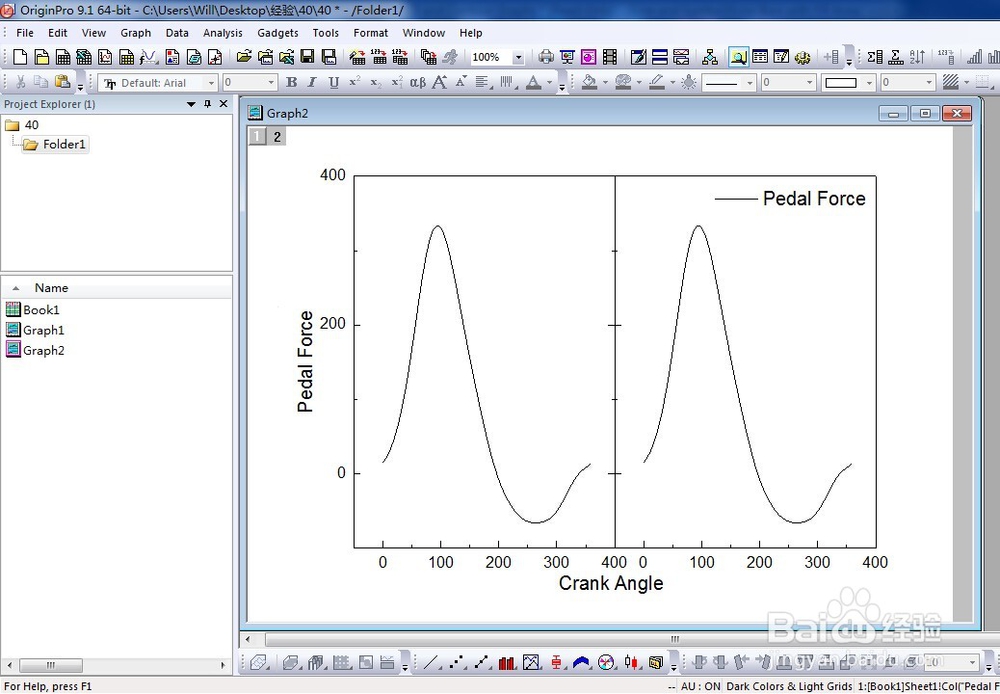Open the Code Builder gear icon
The image size is (1000, 694).
click(802, 57)
